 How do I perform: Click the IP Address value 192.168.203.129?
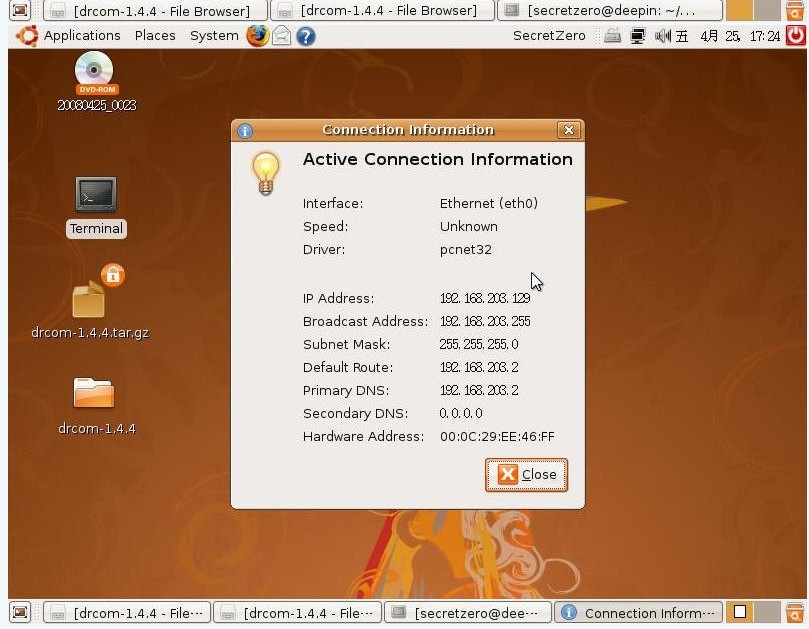pos(485,298)
